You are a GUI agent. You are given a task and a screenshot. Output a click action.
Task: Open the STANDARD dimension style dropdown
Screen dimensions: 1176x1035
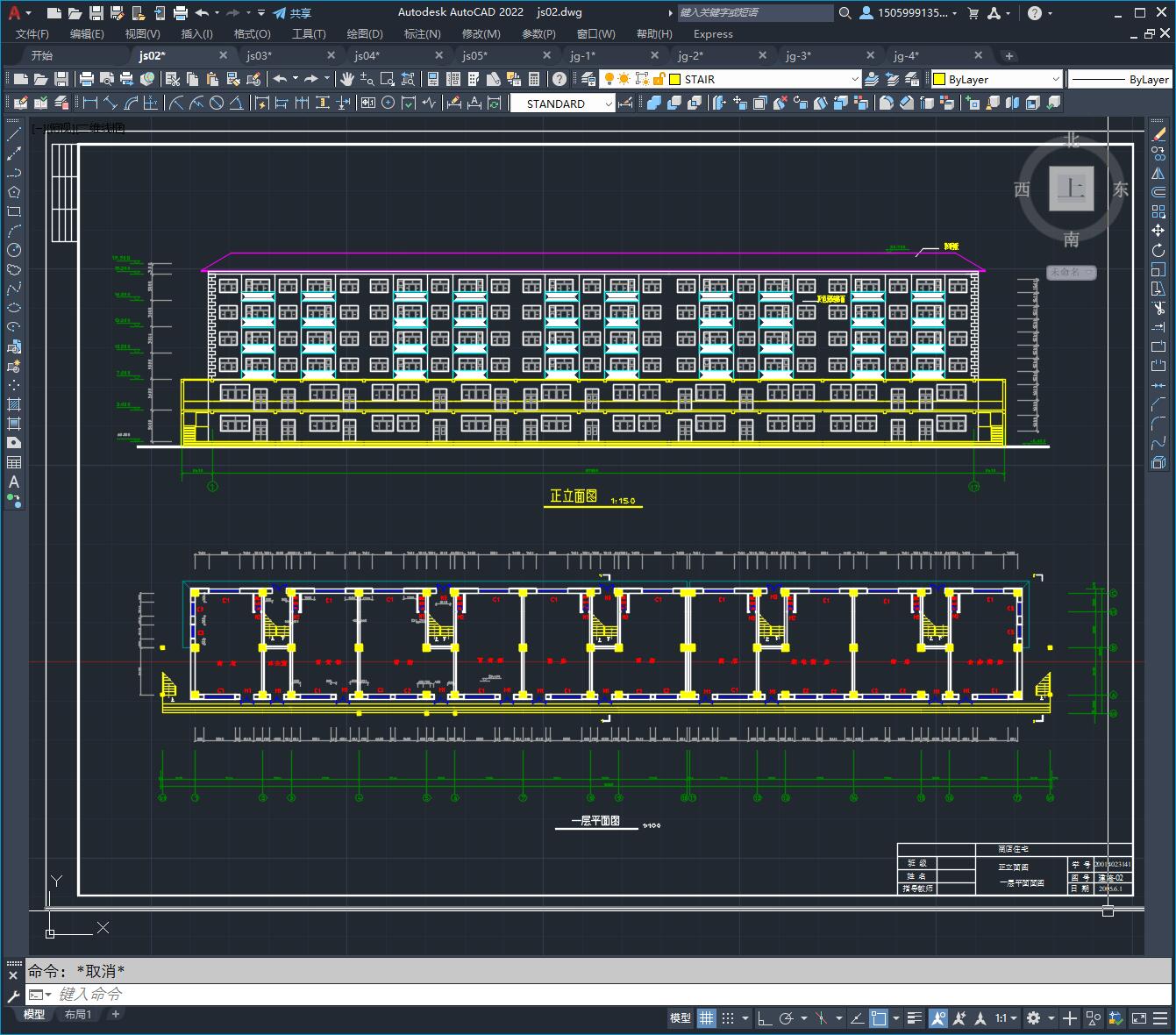pyautogui.click(x=609, y=103)
